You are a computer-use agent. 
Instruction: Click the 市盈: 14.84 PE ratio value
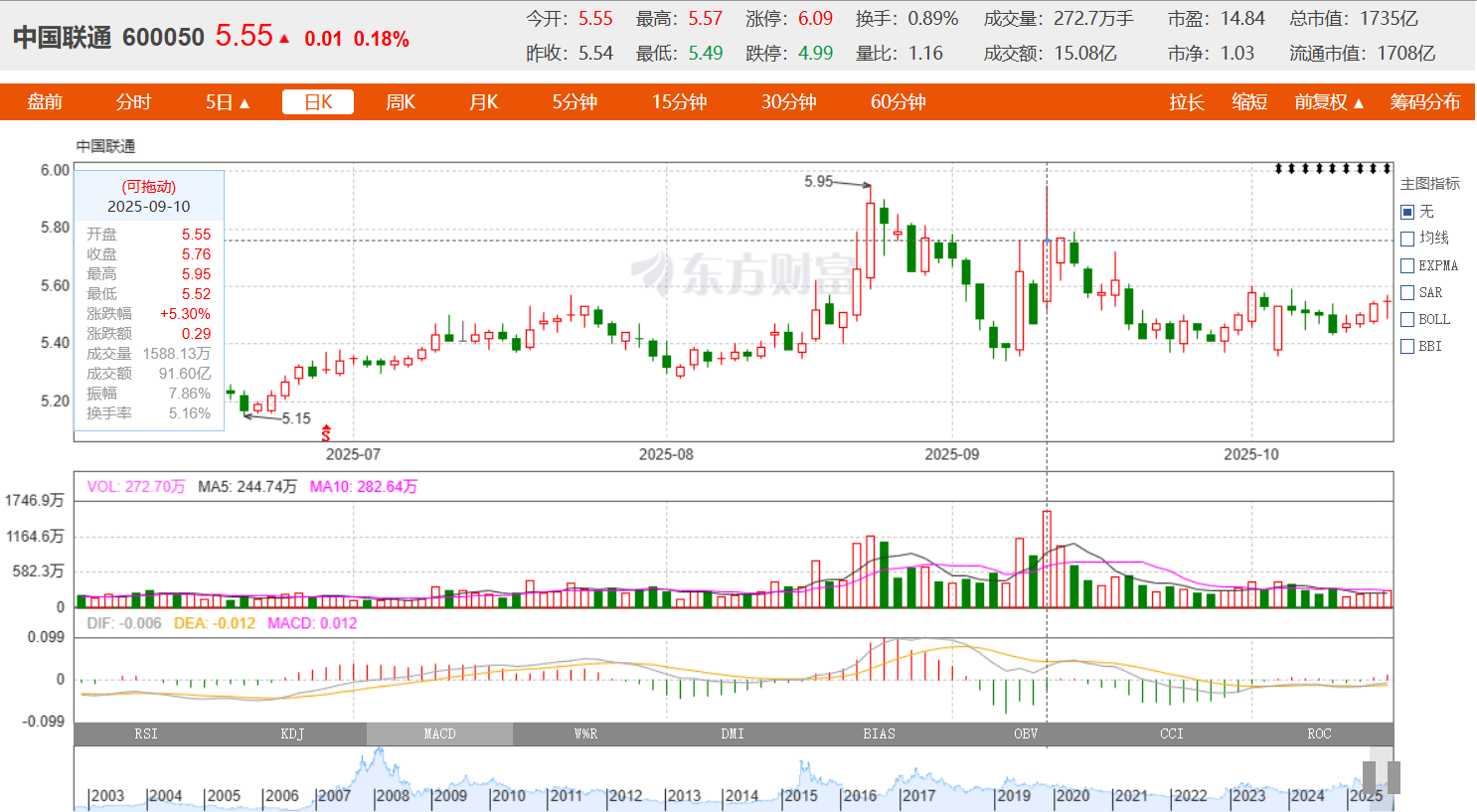coord(1217,19)
